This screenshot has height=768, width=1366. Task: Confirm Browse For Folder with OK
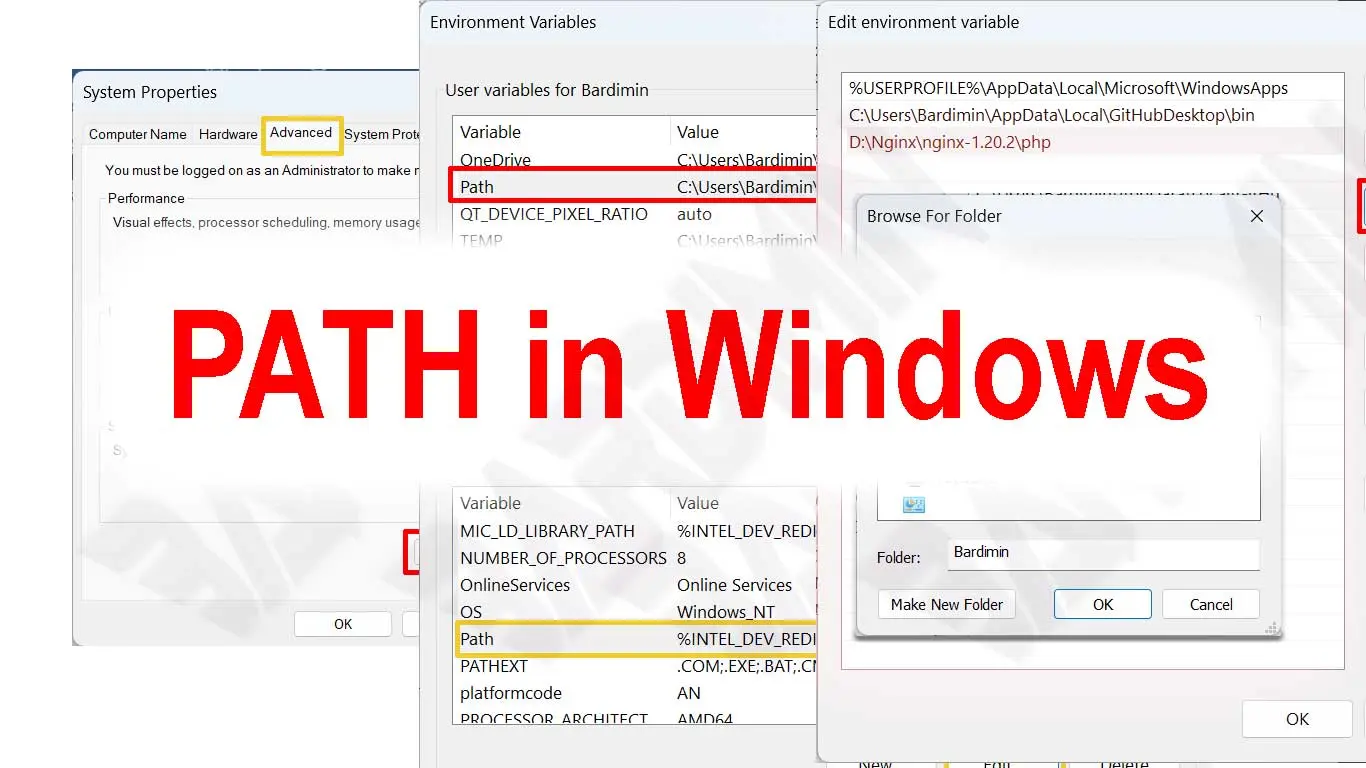tap(1102, 605)
